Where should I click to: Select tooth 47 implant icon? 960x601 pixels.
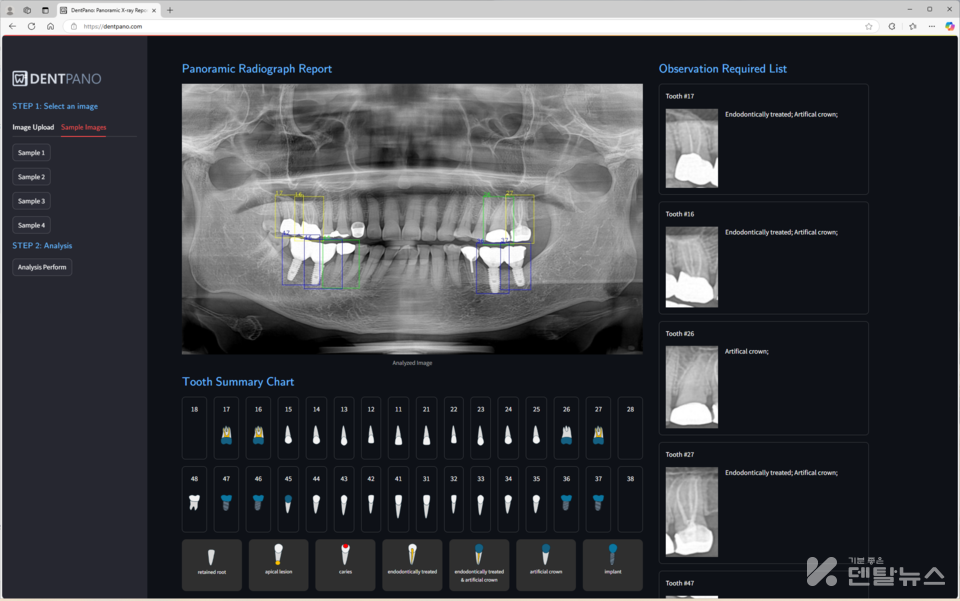pos(226,502)
